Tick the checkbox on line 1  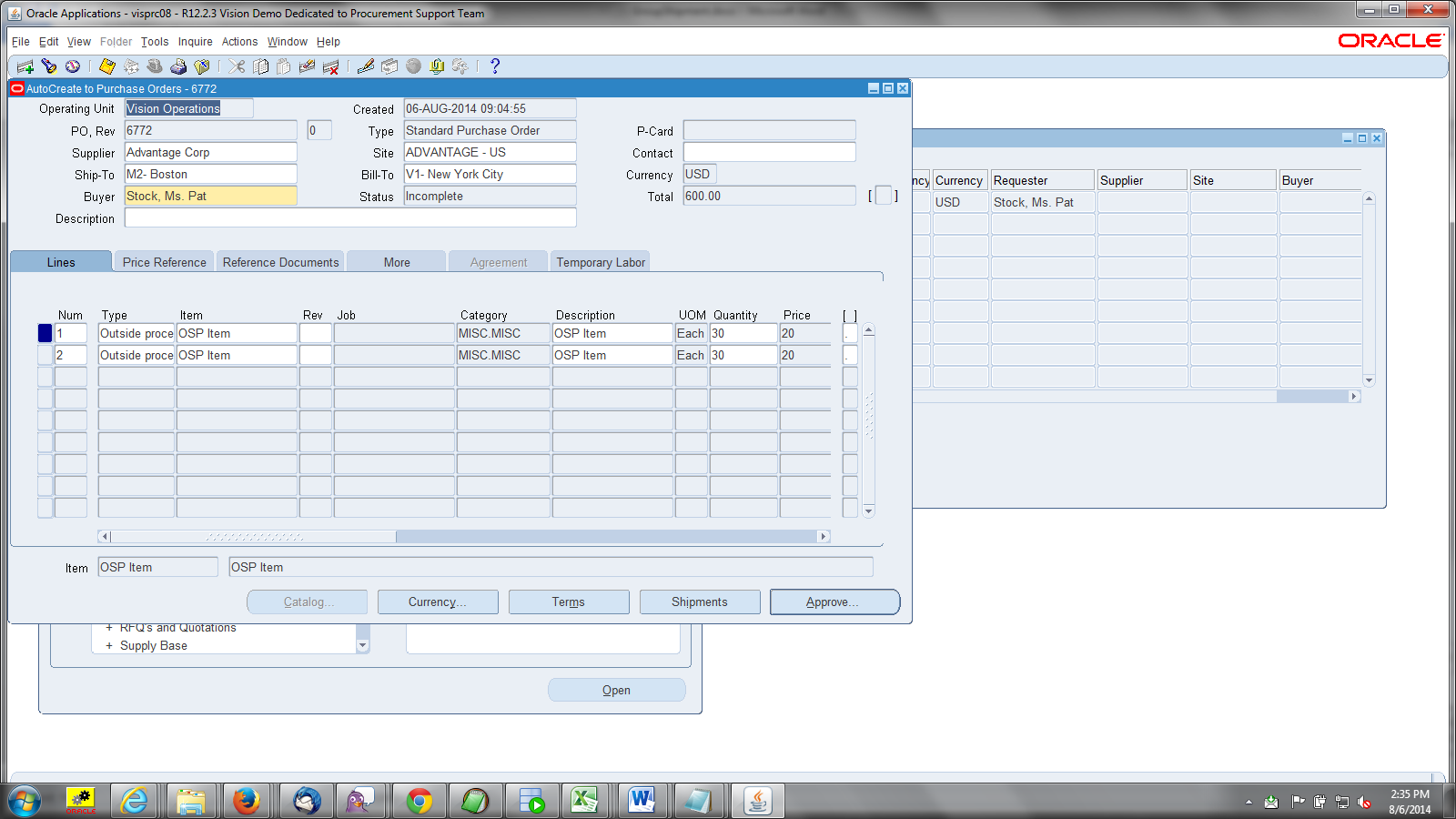(850, 333)
